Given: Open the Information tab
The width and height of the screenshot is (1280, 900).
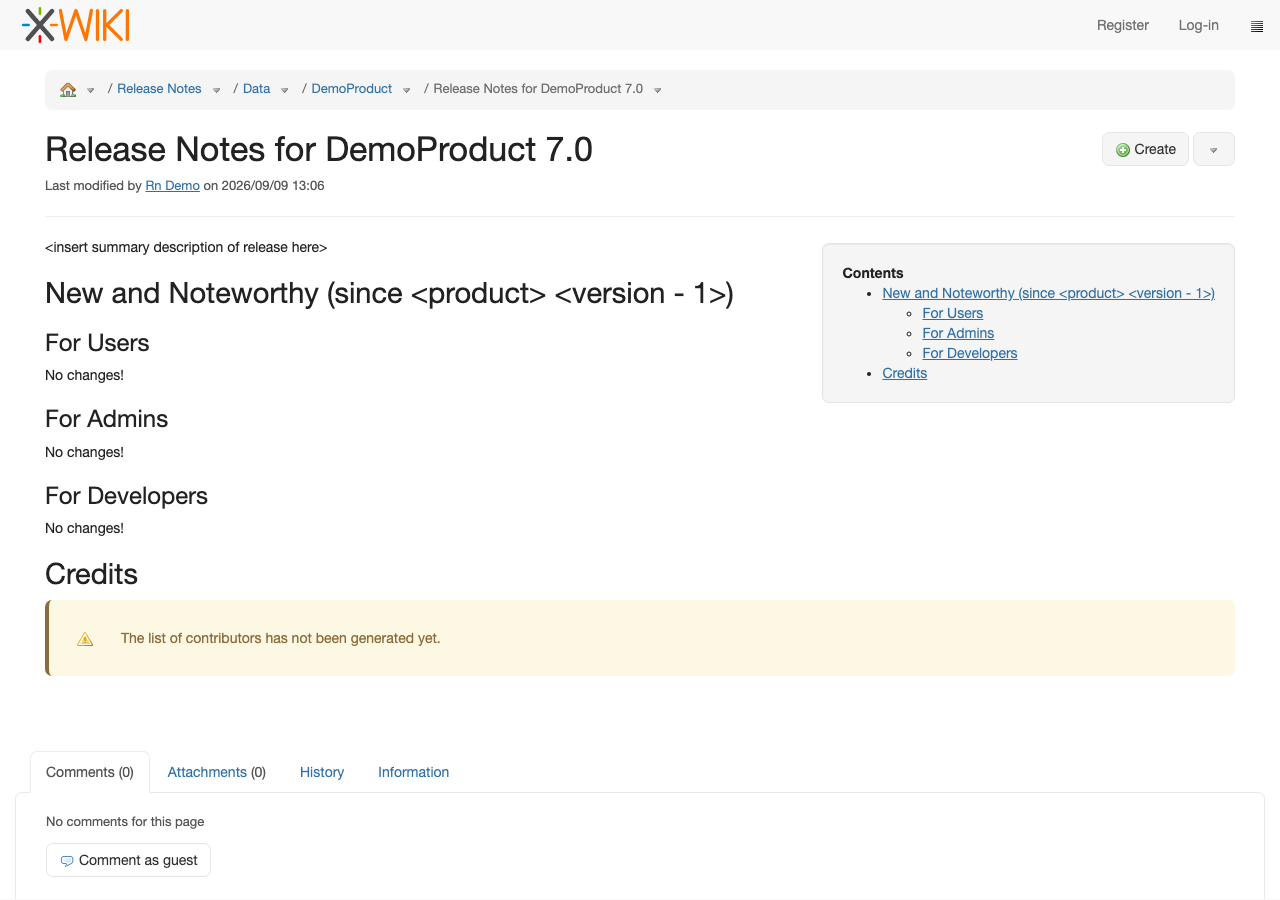Looking at the screenshot, I should click(413, 772).
